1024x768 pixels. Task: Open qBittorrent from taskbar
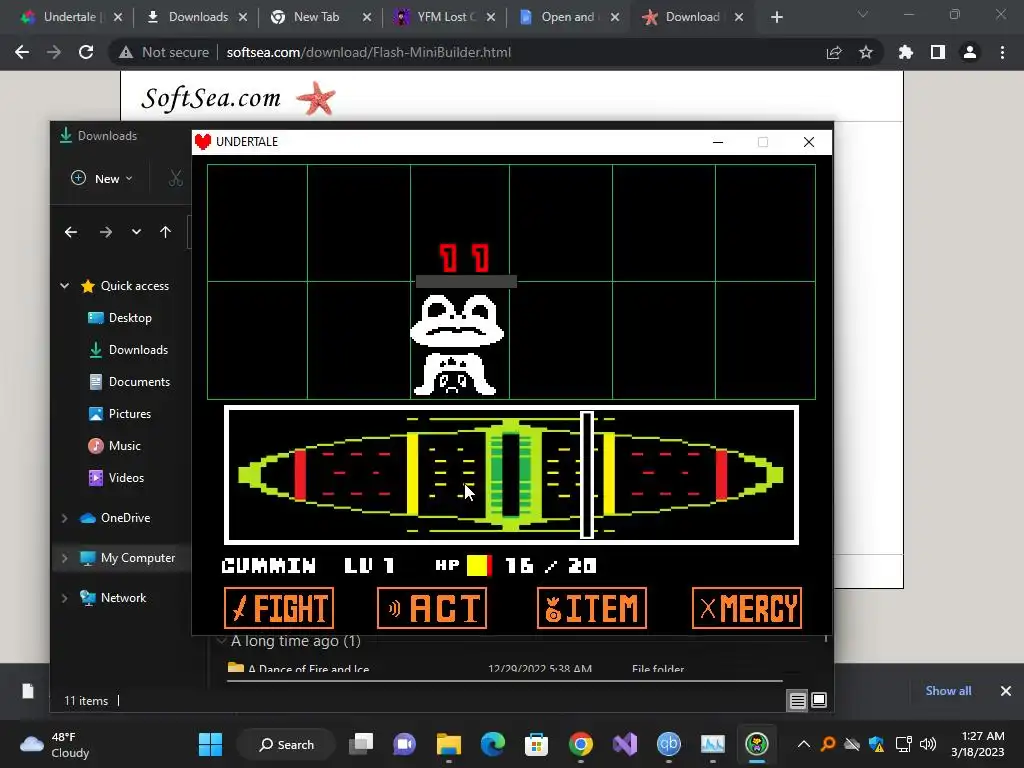[669, 744]
